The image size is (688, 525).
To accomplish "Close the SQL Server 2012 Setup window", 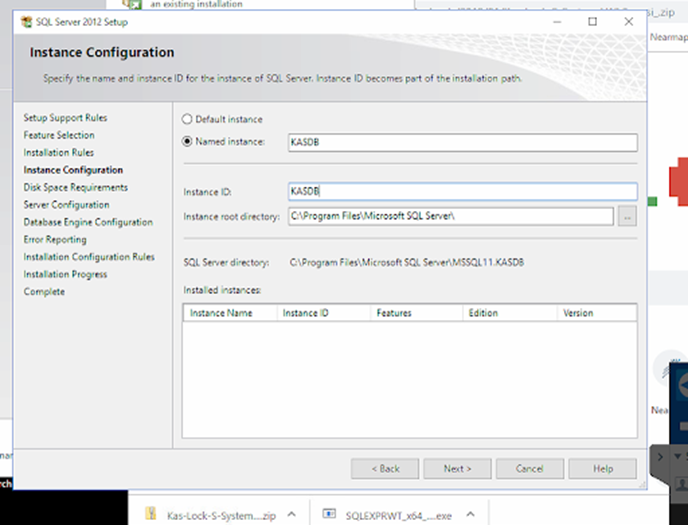I will (628, 21).
